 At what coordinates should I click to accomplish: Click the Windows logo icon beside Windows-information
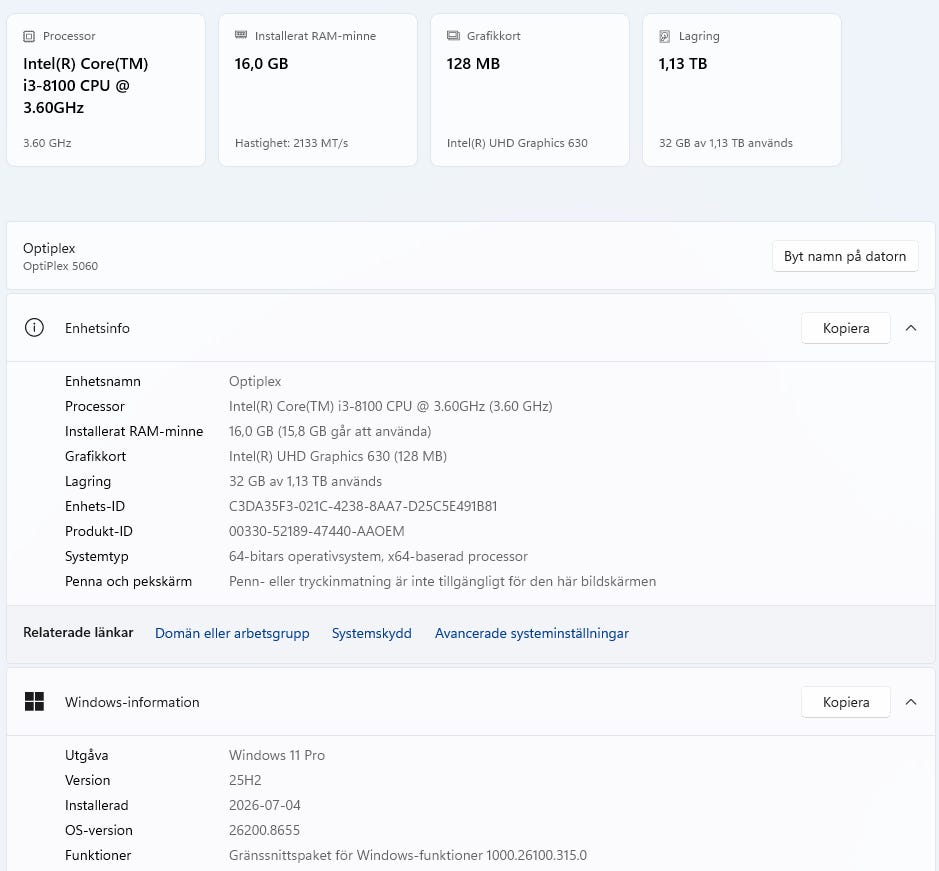34,701
